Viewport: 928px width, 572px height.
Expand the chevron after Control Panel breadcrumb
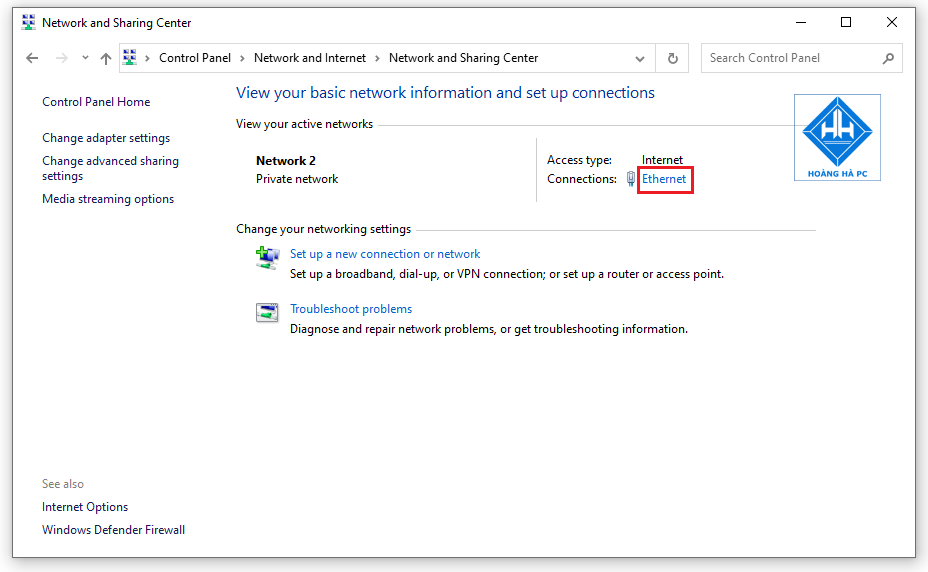coord(242,58)
